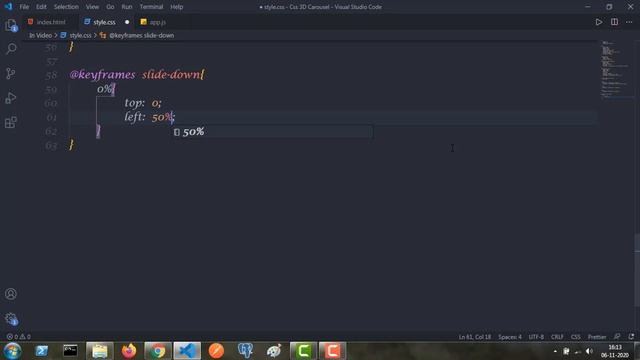Click the system tray volume icon
Screen dimensions: 640x360
(x=589, y=351)
